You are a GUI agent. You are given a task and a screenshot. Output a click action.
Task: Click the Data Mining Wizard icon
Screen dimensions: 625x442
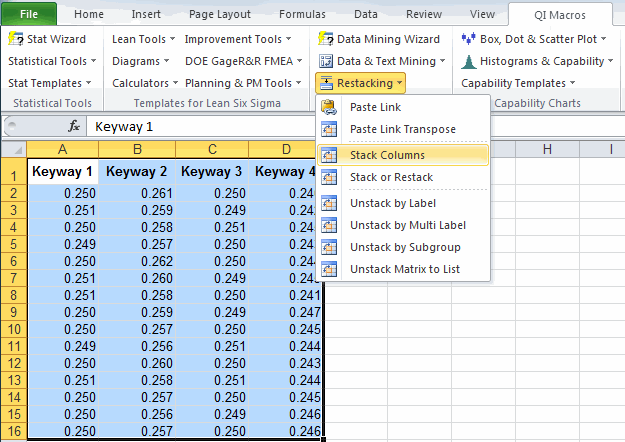(325, 39)
